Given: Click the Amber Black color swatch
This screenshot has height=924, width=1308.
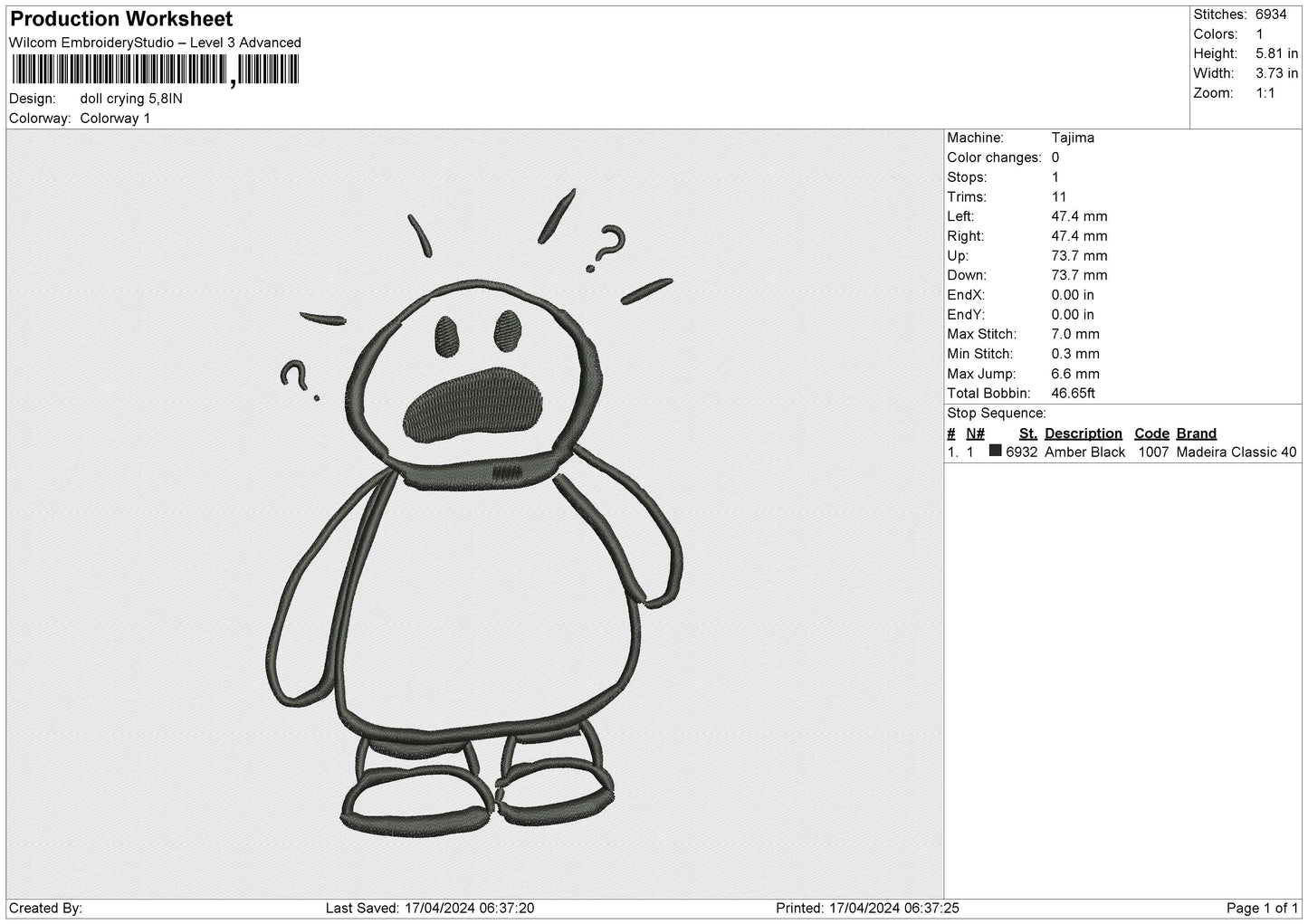Looking at the screenshot, I should [996, 451].
